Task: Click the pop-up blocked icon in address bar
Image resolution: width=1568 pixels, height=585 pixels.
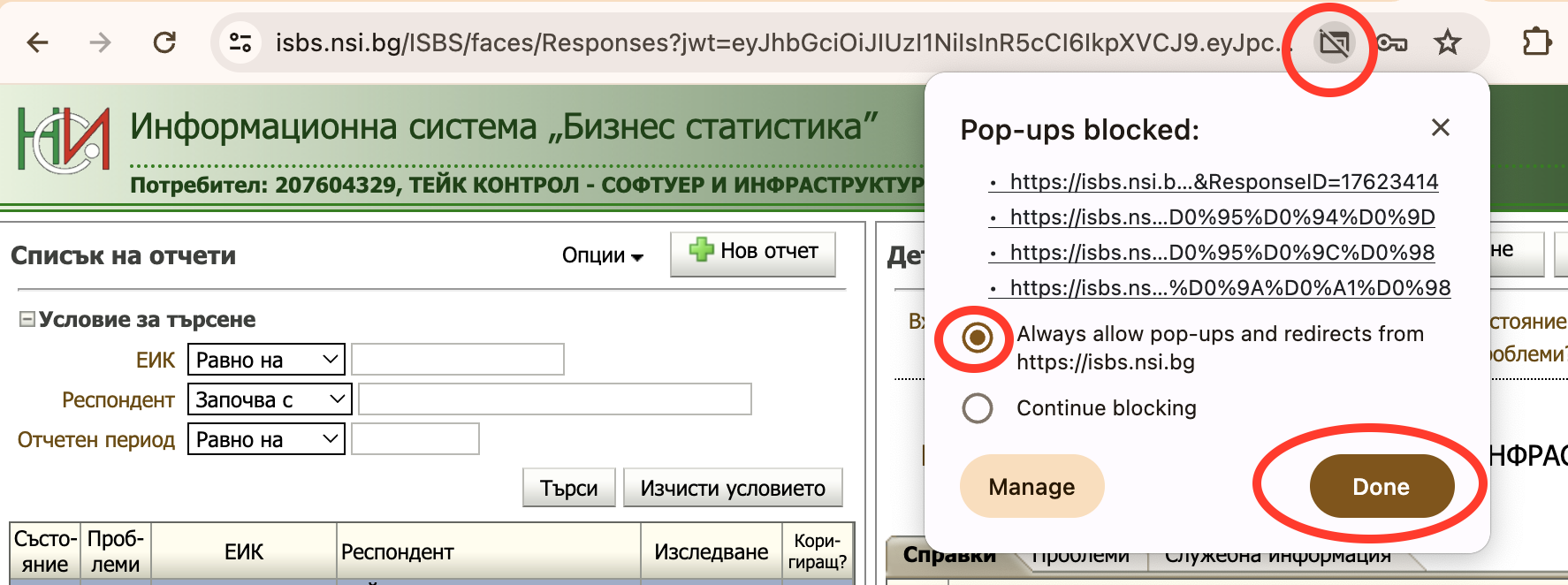Action: click(x=1334, y=43)
